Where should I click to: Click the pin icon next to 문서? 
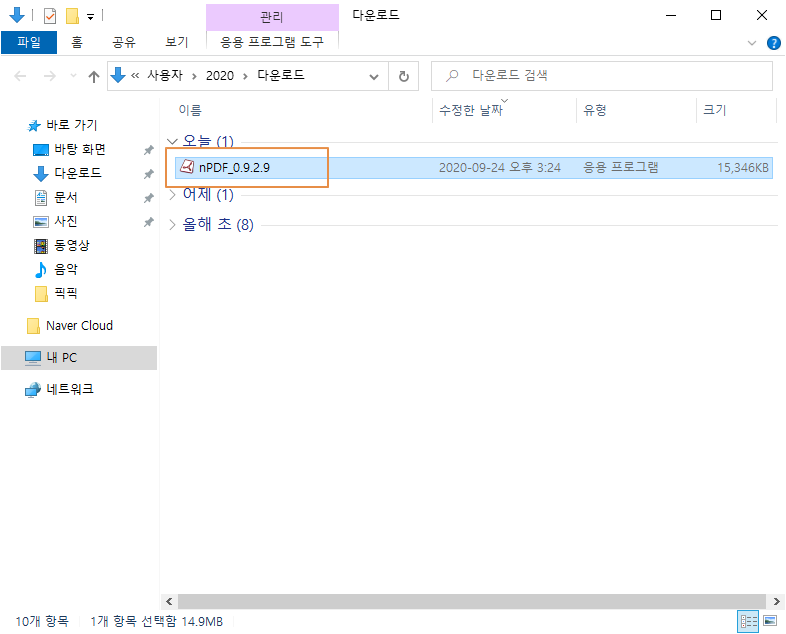148,198
